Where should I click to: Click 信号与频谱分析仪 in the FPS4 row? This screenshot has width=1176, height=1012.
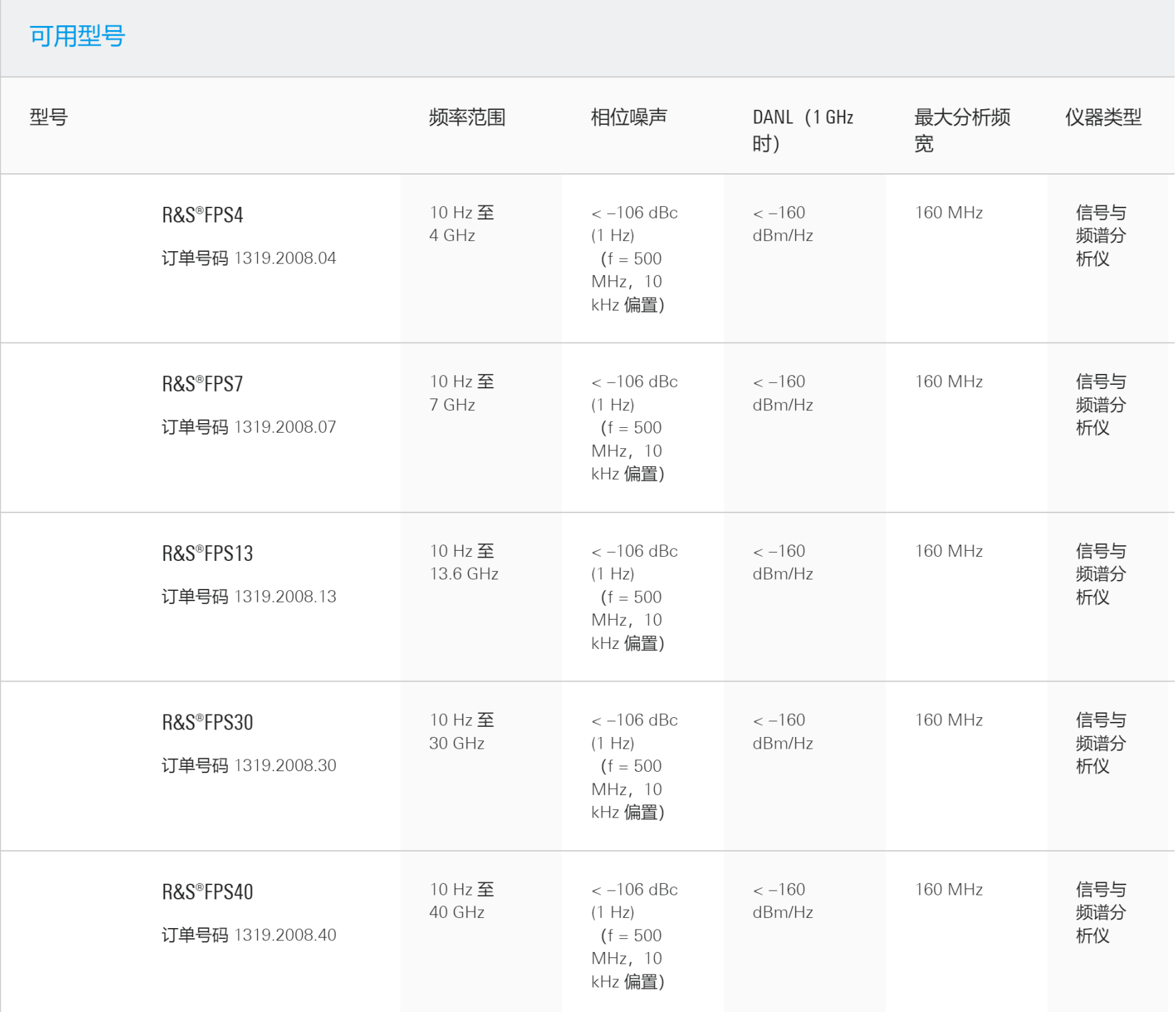(x=1101, y=235)
